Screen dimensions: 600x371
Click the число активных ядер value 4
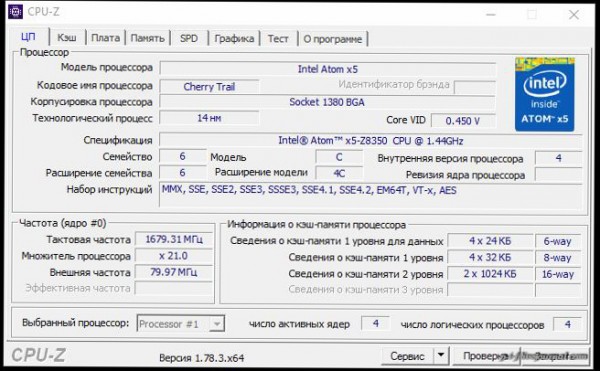point(376,324)
